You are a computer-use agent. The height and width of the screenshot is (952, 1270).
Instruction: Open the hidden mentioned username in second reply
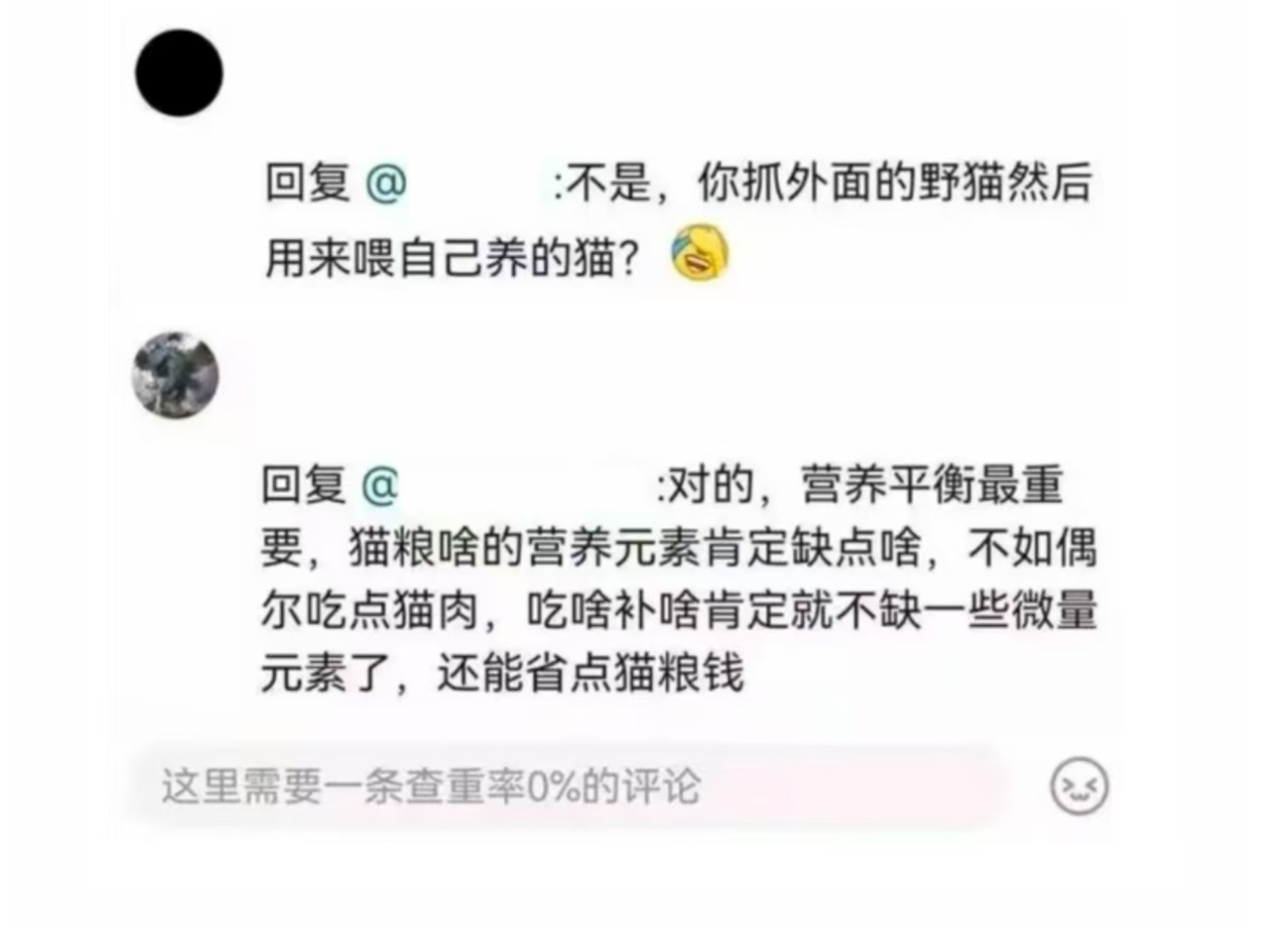coord(528,485)
